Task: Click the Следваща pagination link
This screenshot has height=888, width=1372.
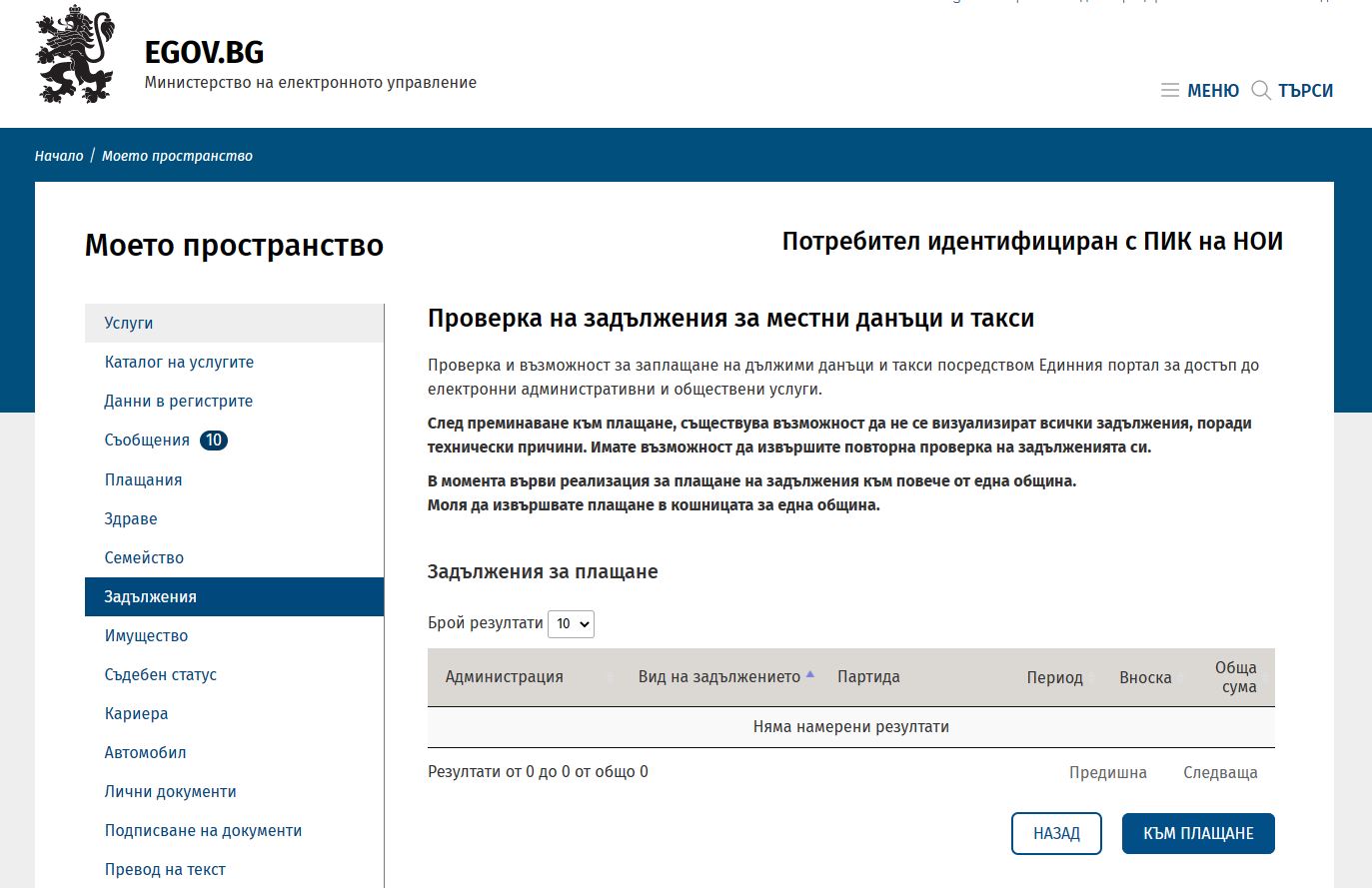Action: pyautogui.click(x=1220, y=773)
